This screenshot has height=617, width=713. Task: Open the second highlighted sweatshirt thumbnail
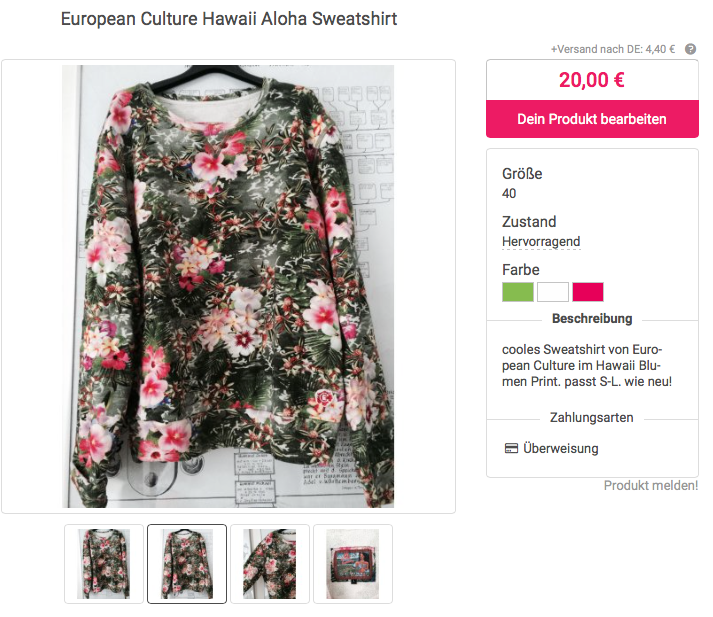point(187,564)
